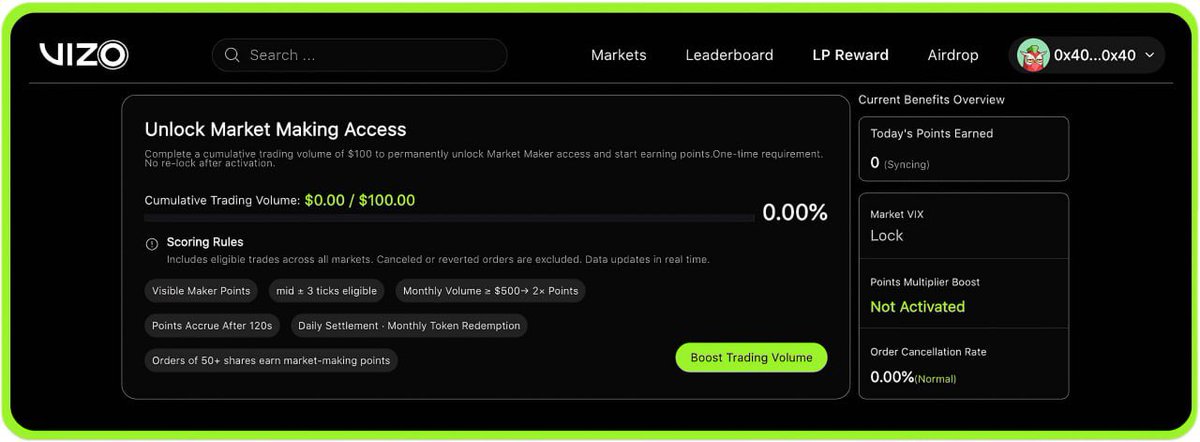Select the Daily Settlement Monthly Token Redemption tag
Screen dimensions: 1200x442
pos(409,326)
